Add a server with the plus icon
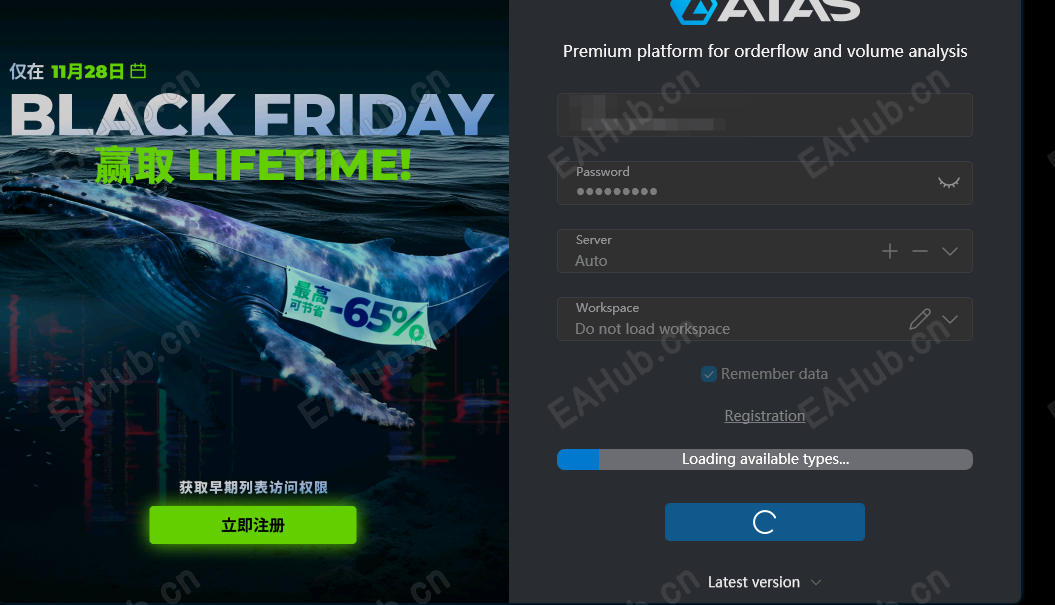The width and height of the screenshot is (1055, 605). click(889, 251)
